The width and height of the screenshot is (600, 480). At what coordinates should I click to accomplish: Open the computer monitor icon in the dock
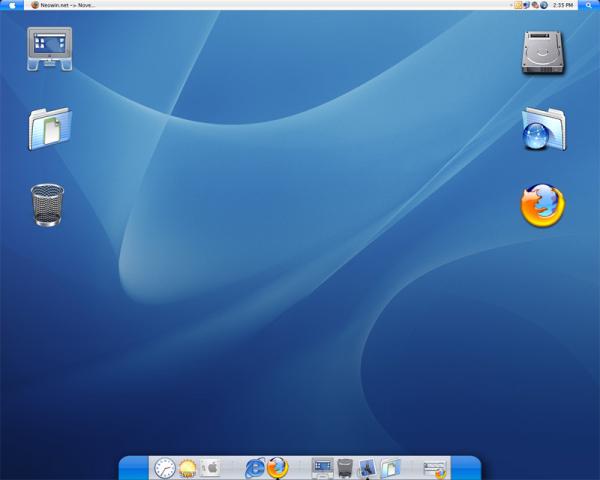(322, 468)
